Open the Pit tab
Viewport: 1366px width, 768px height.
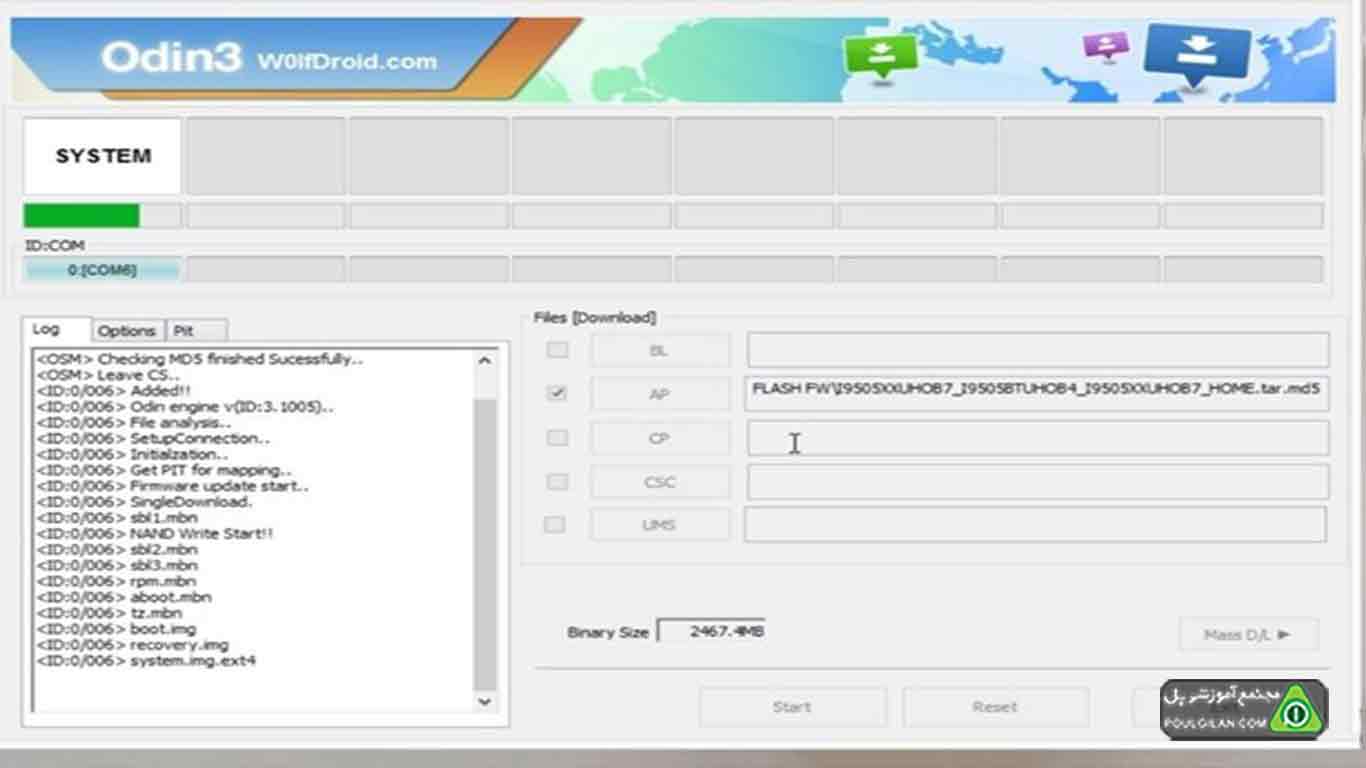[x=197, y=330]
